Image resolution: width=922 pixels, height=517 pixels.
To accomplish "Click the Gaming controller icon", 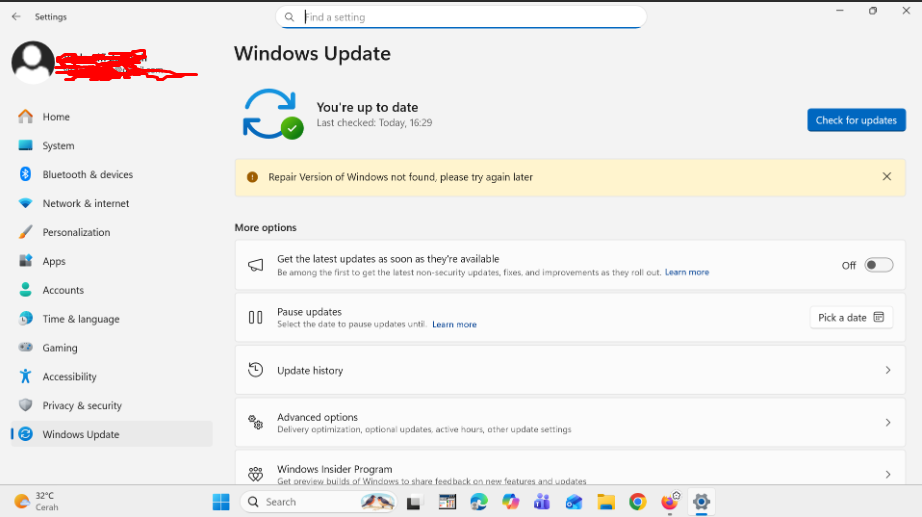I will point(25,347).
